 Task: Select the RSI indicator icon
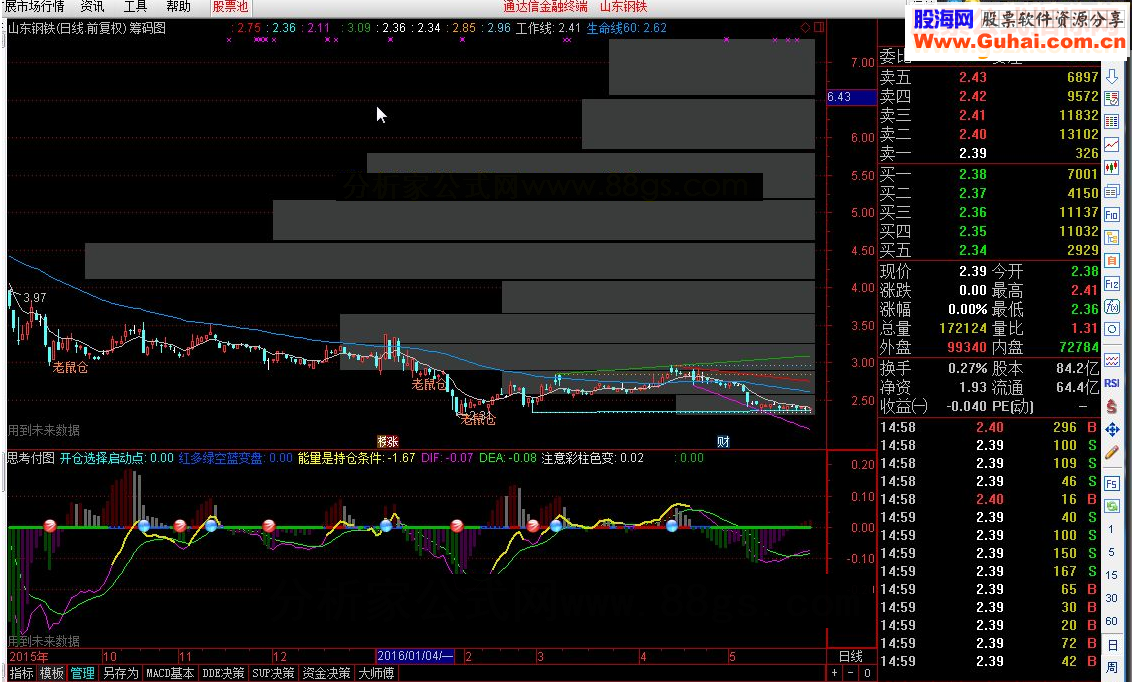1112,383
